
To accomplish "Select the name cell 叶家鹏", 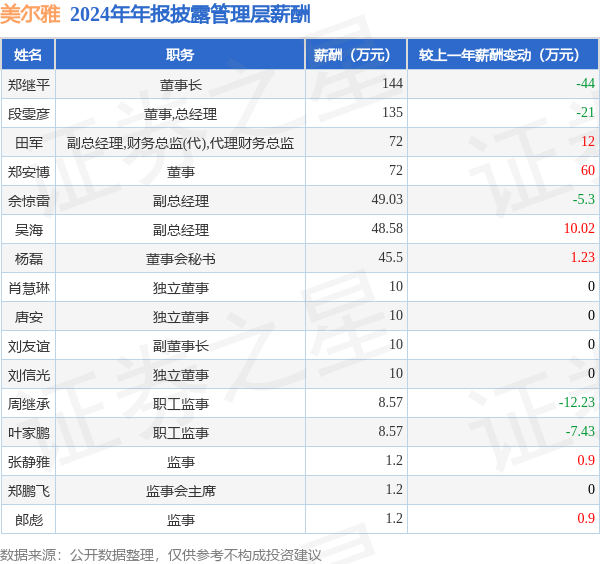I will coord(29,434).
